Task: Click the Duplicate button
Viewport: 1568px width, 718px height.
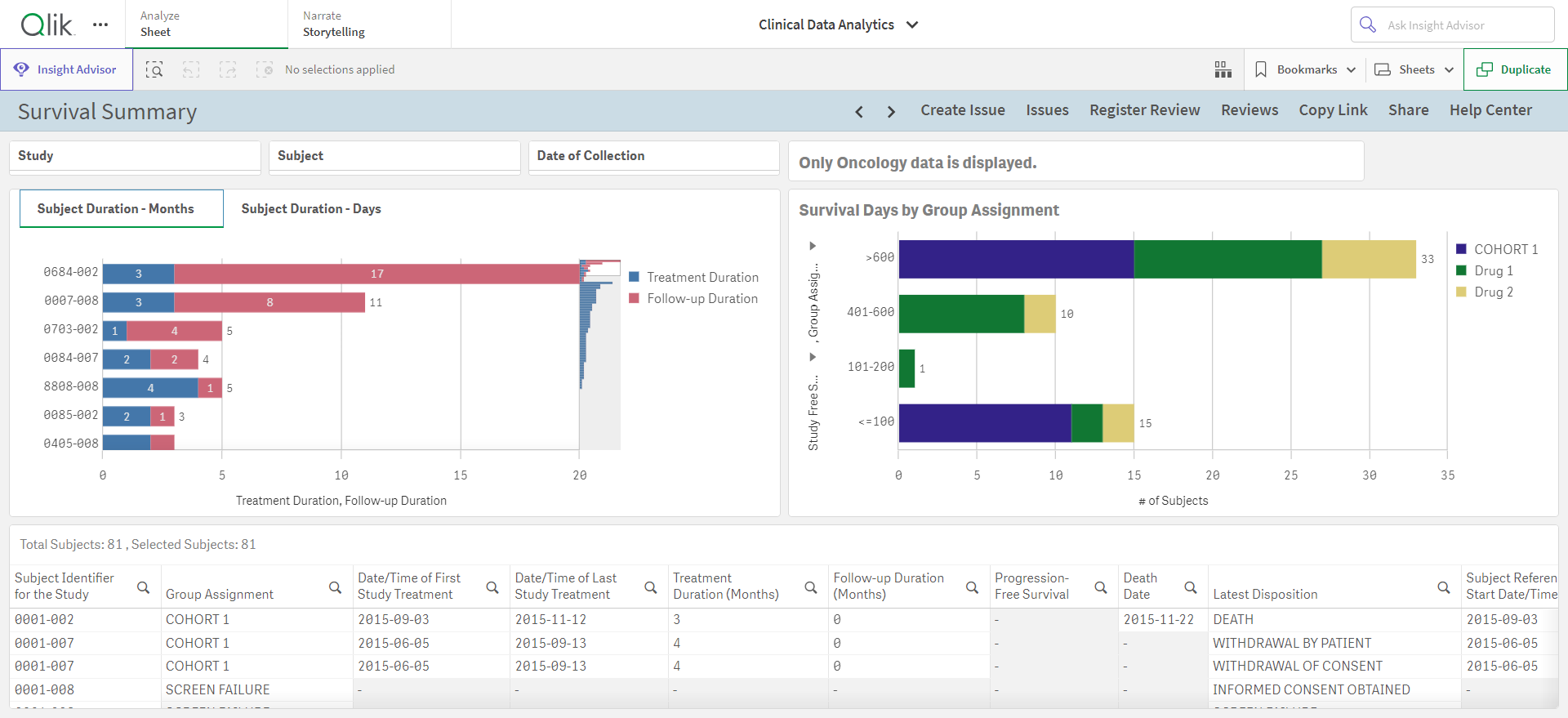Action: (x=1515, y=69)
